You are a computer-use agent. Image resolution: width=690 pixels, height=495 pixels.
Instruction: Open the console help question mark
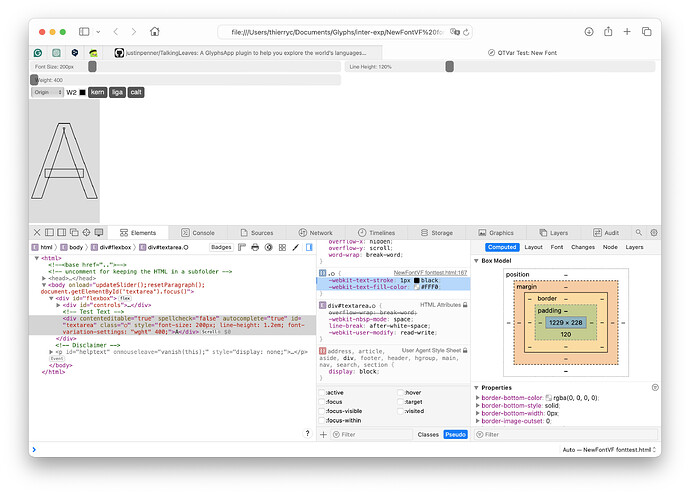(307, 433)
